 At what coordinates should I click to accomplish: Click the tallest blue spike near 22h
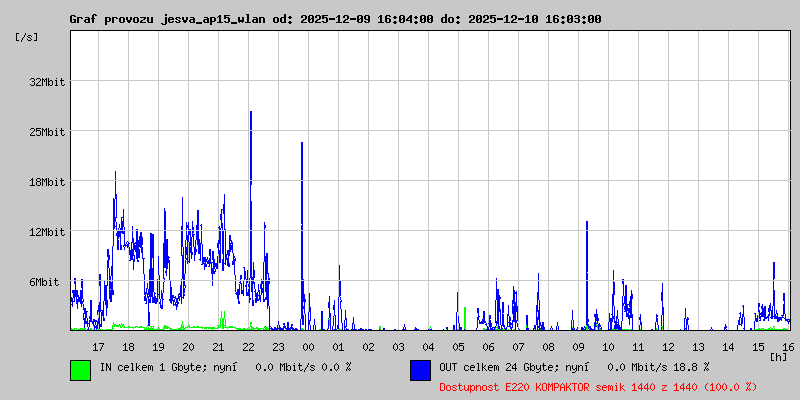pyautogui.click(x=251, y=204)
